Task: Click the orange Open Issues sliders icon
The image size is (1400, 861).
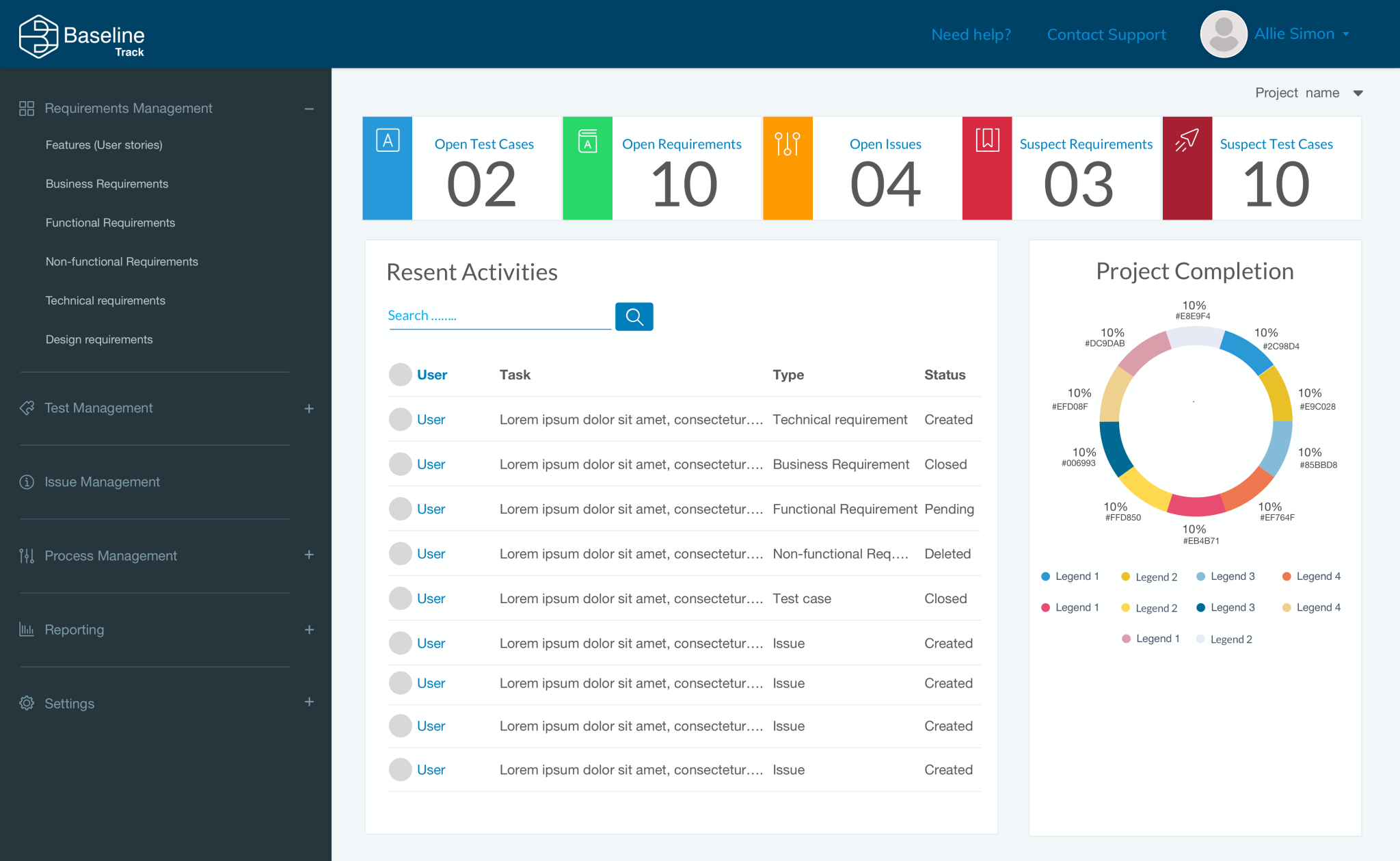Action: coord(787,143)
